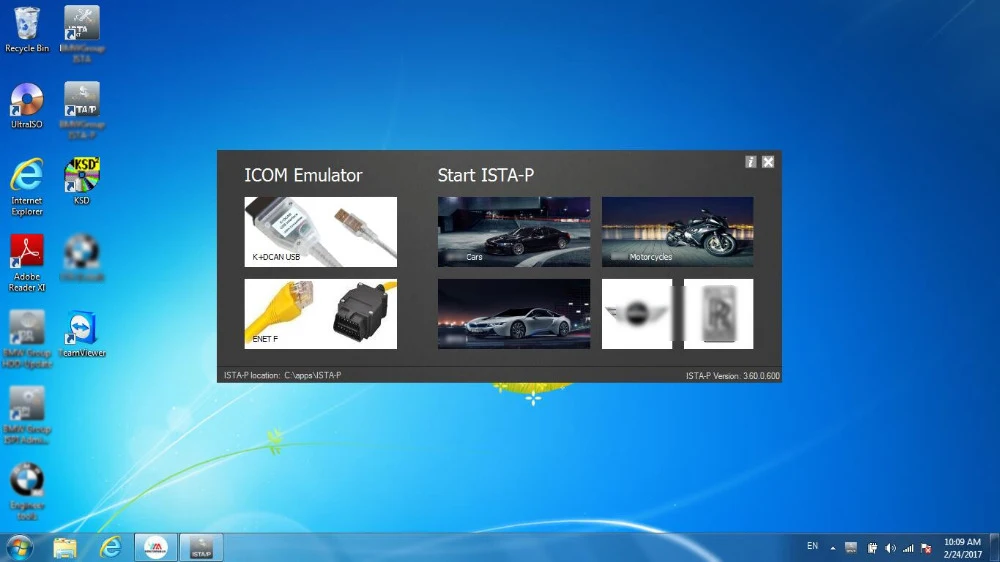Show hidden system tray icons
This screenshot has width=1000, height=562.
[x=832, y=548]
